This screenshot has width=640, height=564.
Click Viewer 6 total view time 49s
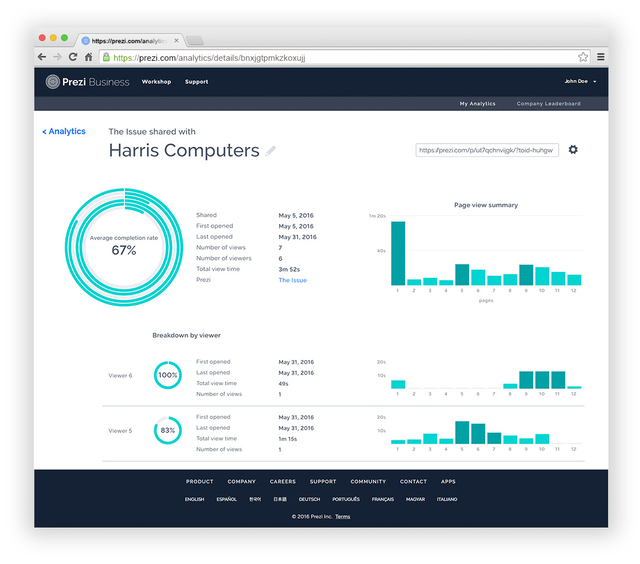tap(283, 384)
